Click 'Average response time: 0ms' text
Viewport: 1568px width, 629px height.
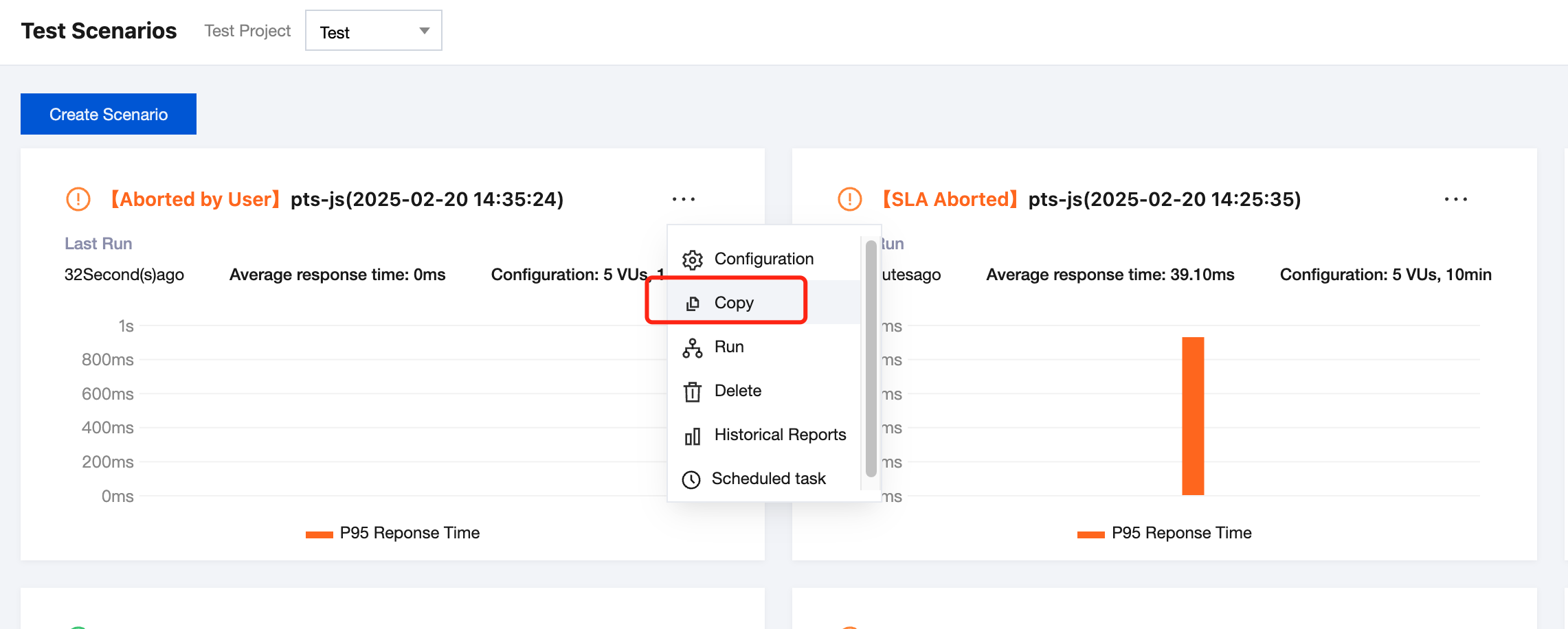[337, 275]
